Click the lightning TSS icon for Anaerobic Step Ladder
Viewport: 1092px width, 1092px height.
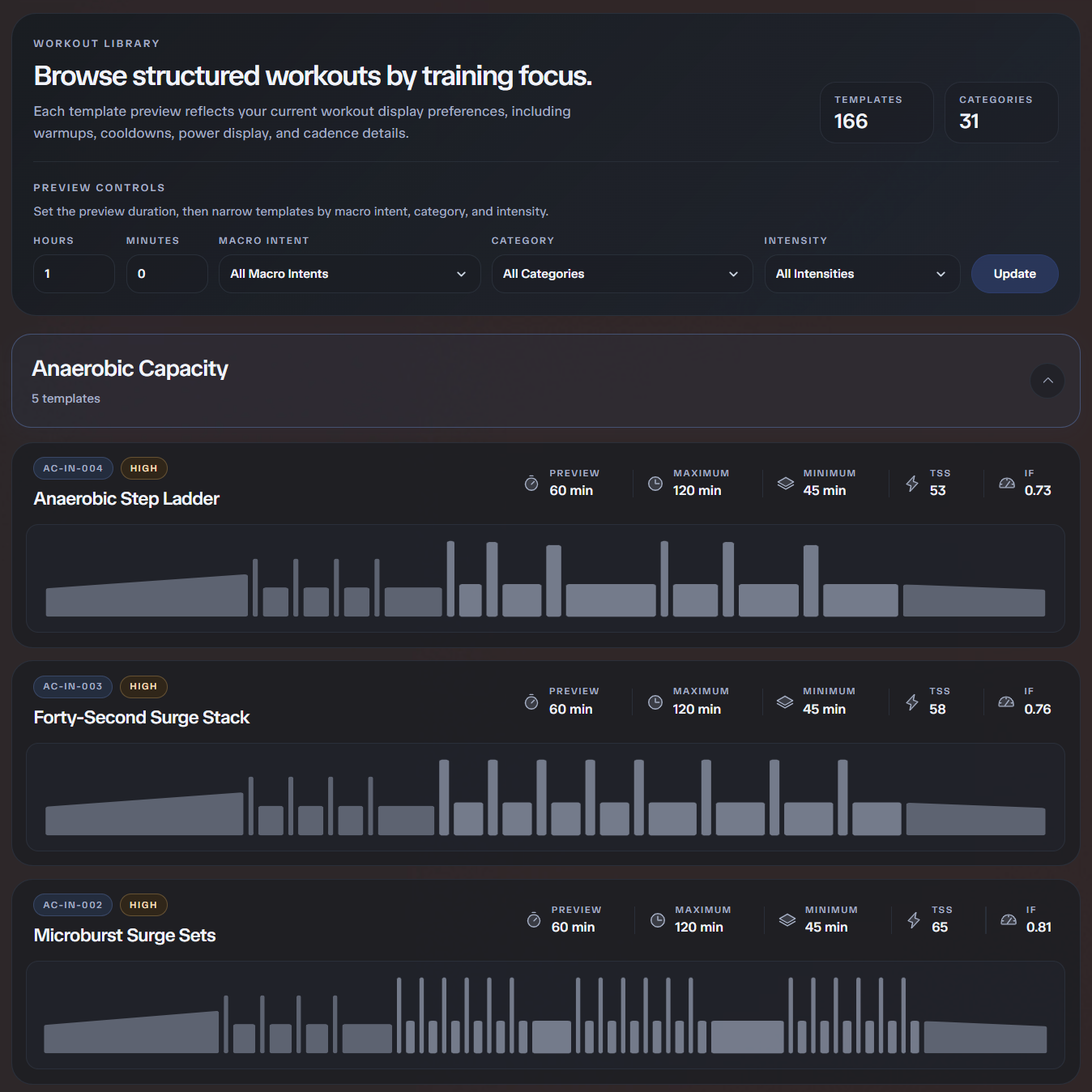tap(912, 484)
